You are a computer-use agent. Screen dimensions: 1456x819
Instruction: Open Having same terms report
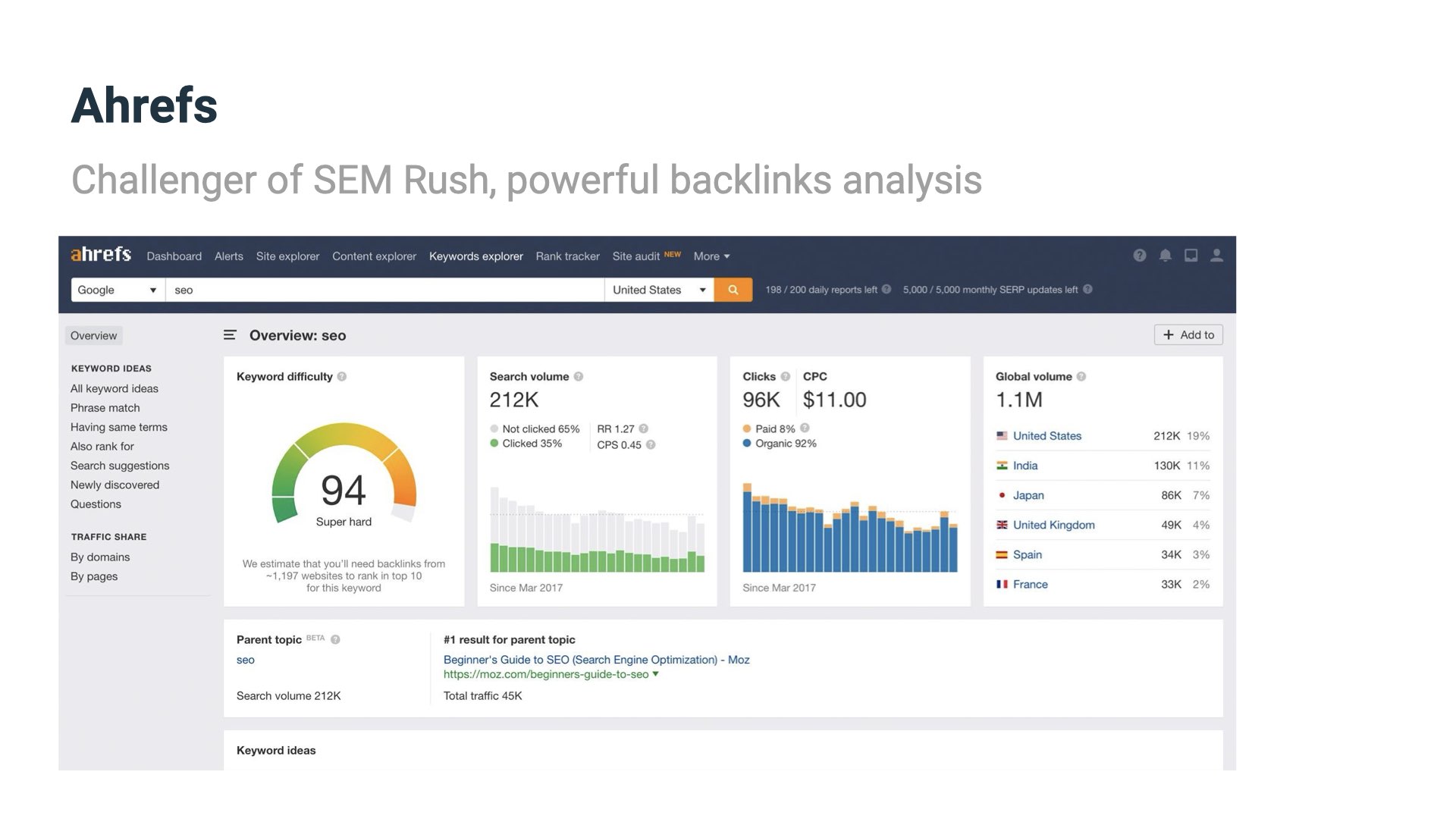click(x=119, y=427)
